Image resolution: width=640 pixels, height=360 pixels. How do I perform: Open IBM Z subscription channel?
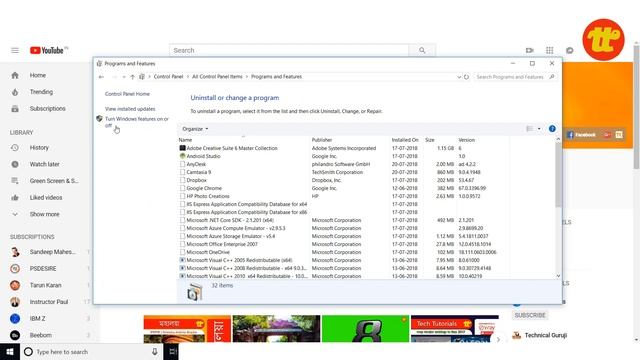[38, 318]
